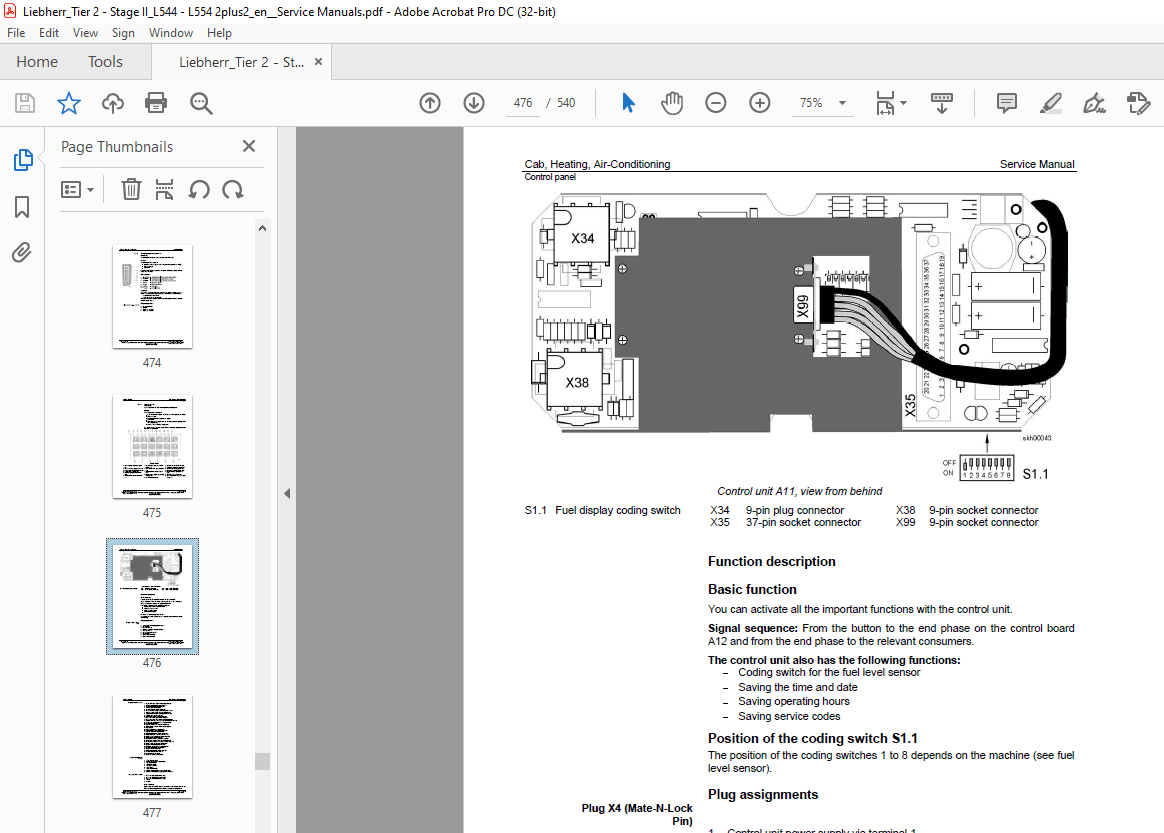Click total pages count '540'
Screen dimensions: 1164x833
tap(566, 103)
